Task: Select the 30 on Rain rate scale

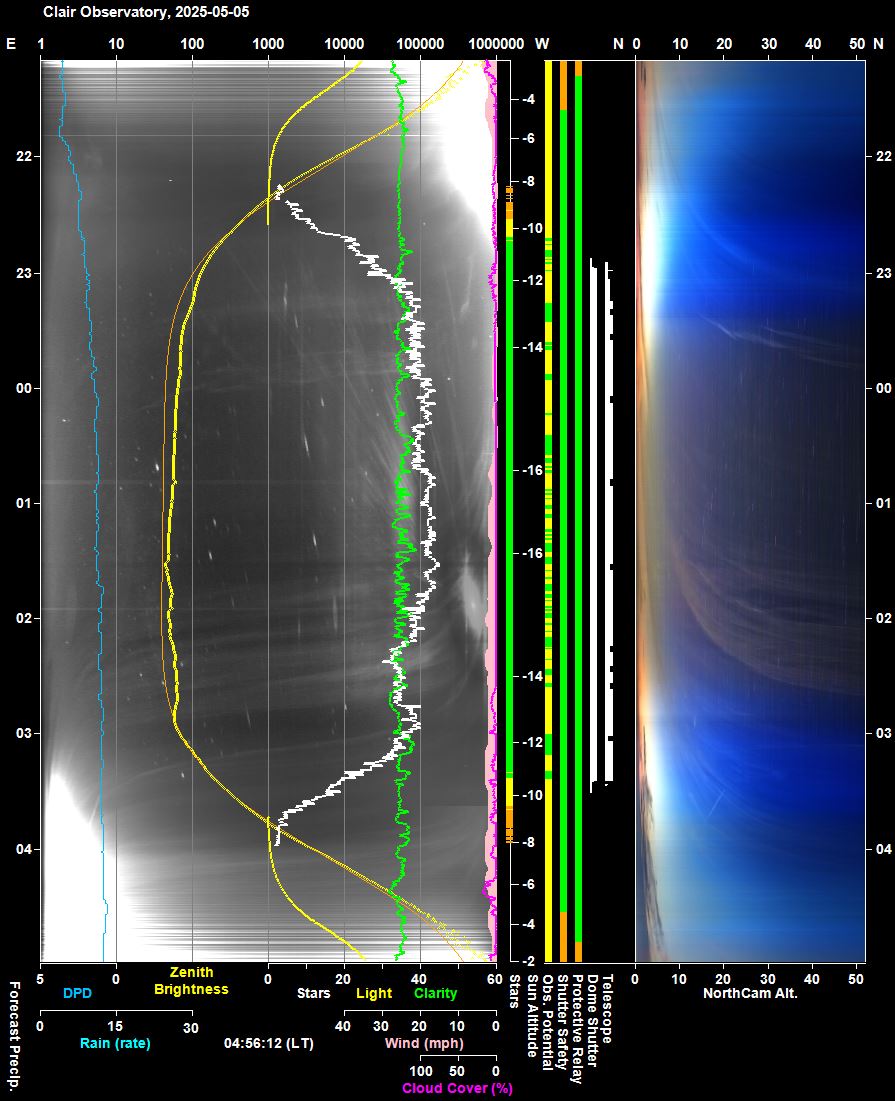Action: tap(191, 1027)
